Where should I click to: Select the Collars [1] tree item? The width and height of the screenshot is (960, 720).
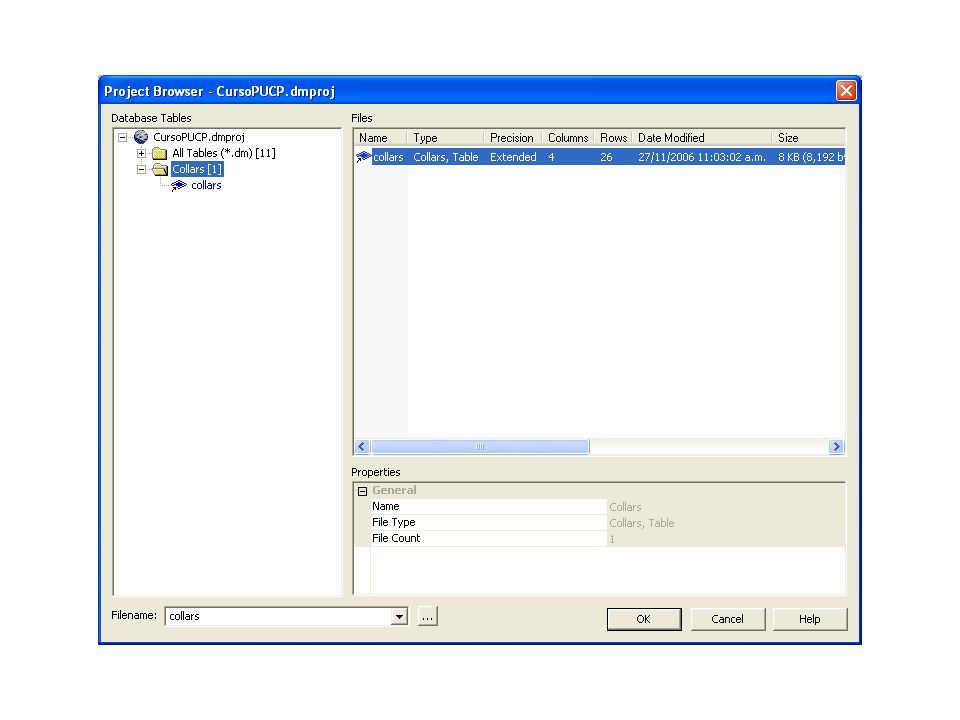197,169
